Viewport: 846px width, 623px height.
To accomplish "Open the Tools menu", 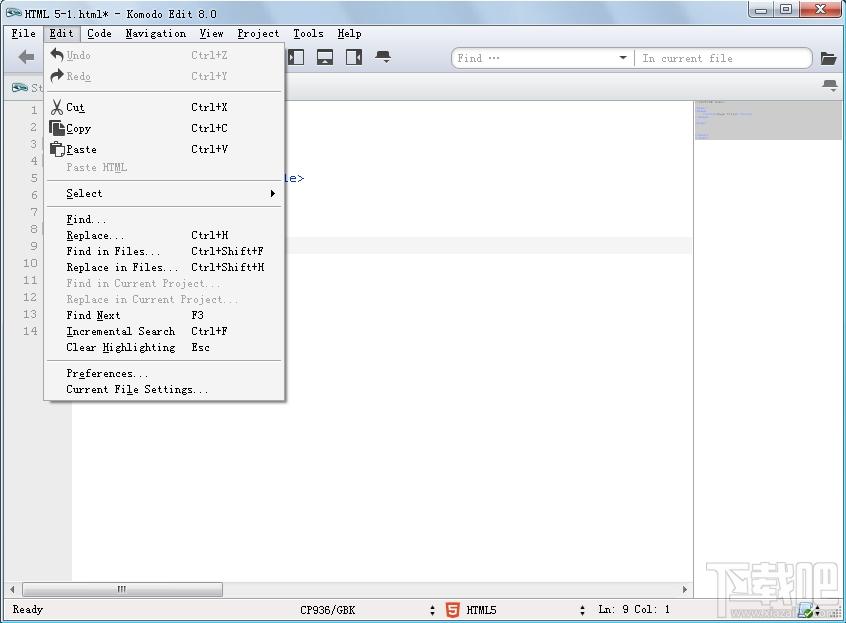I will point(308,33).
